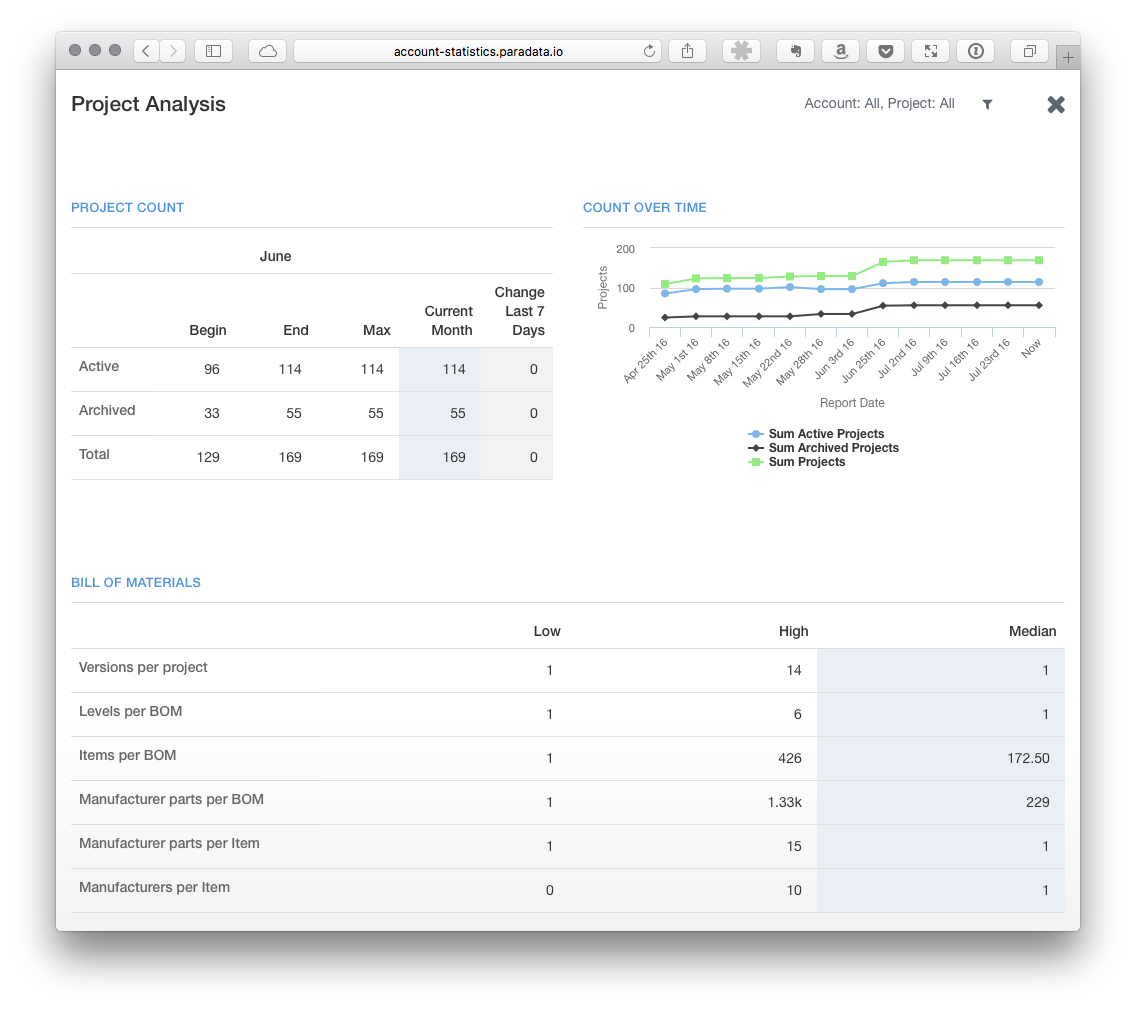Open the iCloud tabs icon
Viewport: 1136px width, 1011px height.
coord(268,51)
